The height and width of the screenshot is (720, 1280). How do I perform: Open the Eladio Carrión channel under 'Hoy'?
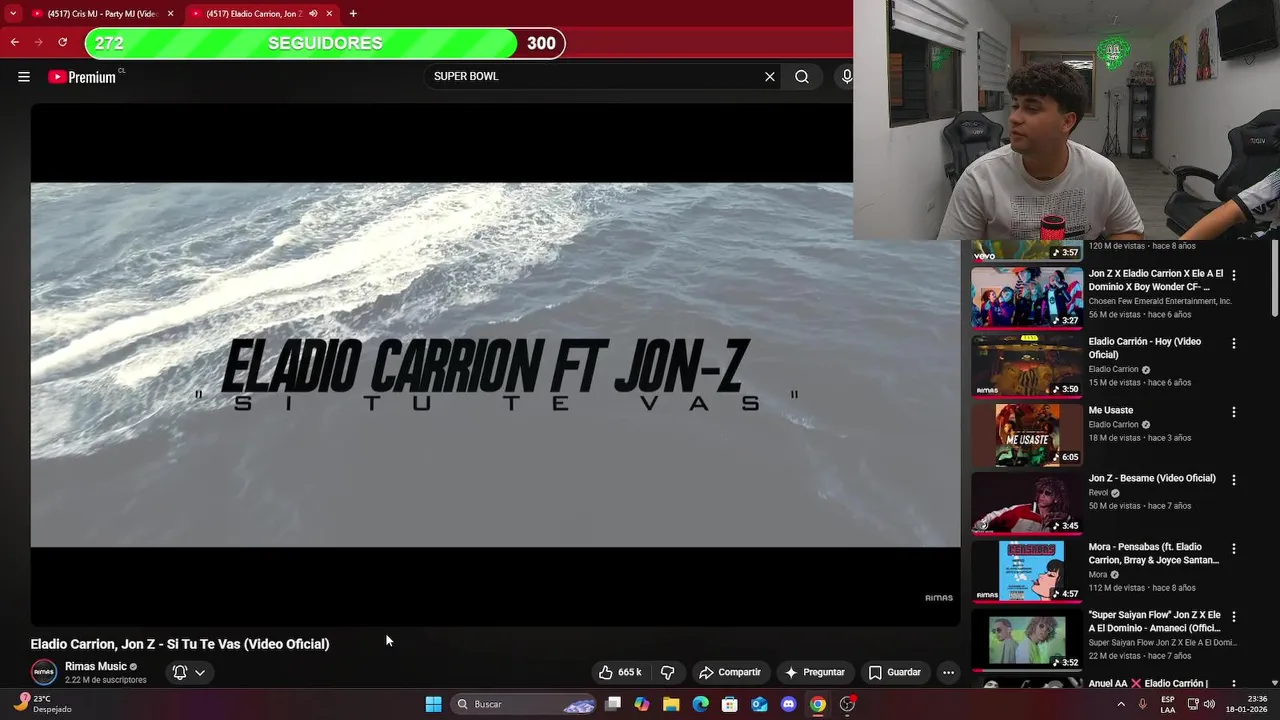1114,369
